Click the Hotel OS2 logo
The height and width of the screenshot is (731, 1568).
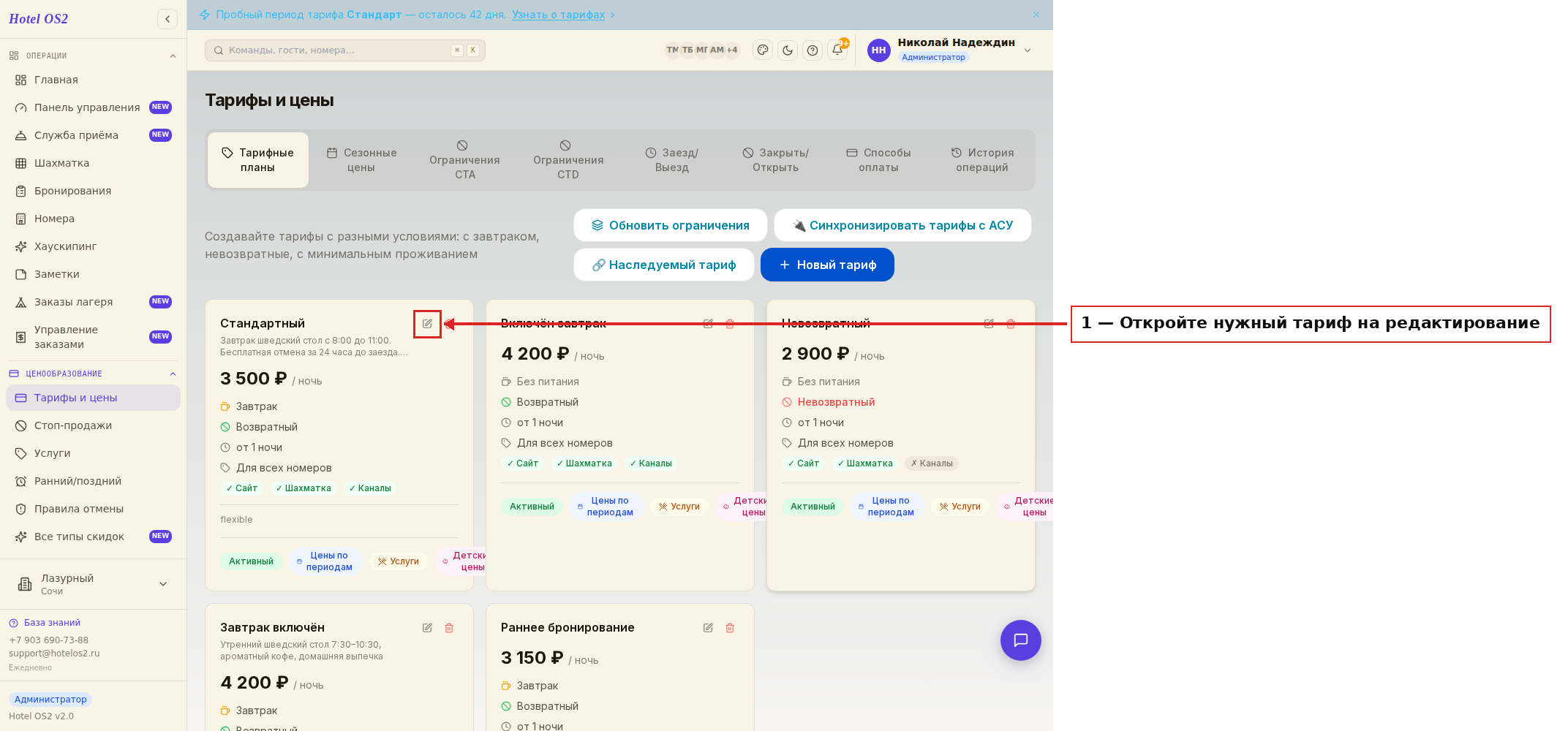38,19
